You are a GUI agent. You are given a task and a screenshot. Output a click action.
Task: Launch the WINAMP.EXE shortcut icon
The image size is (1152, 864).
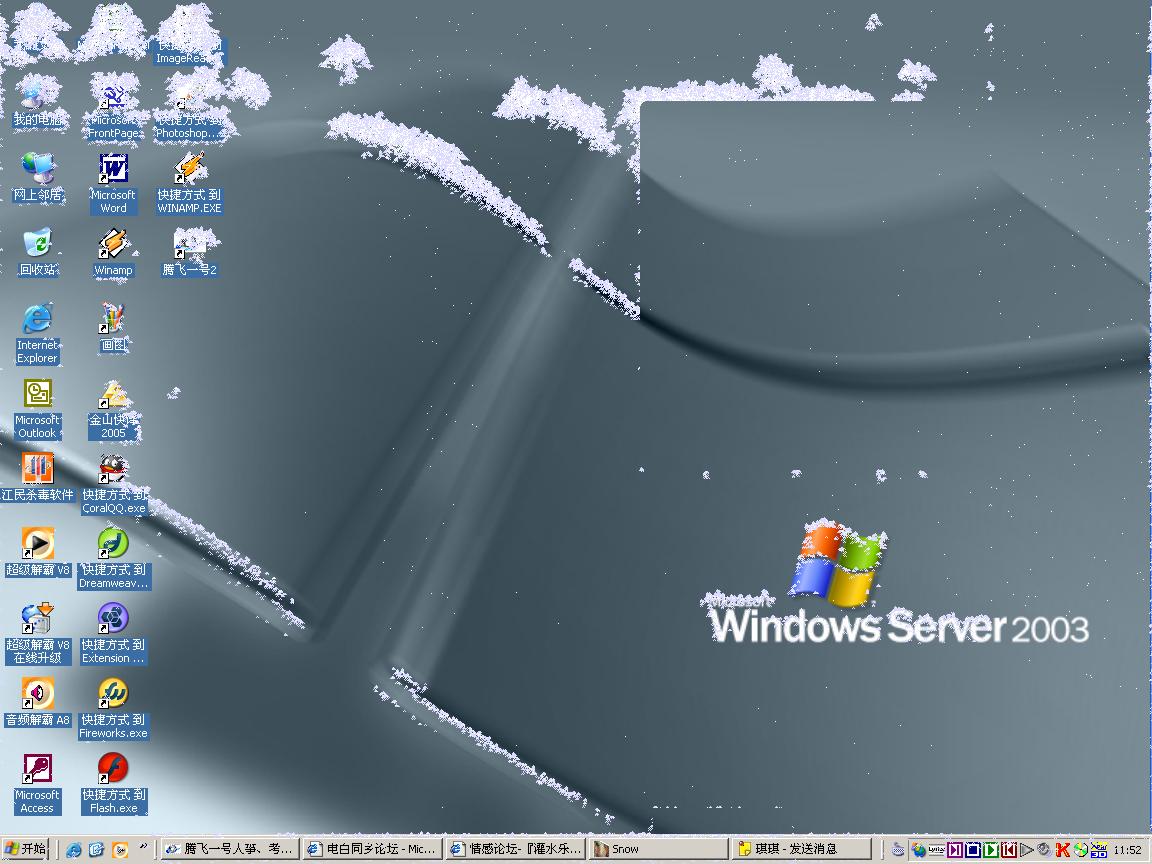coord(189,169)
